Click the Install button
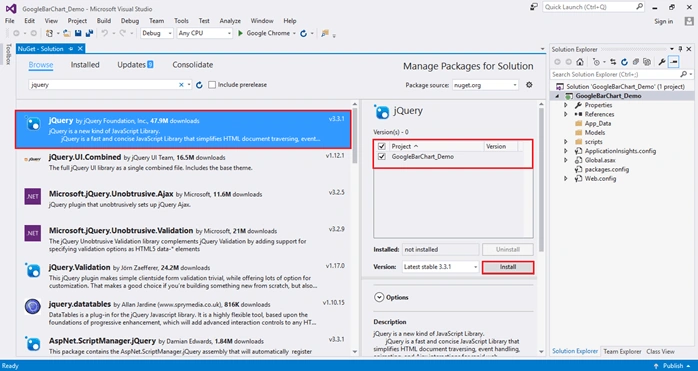The height and width of the screenshot is (371, 698). coord(508,267)
